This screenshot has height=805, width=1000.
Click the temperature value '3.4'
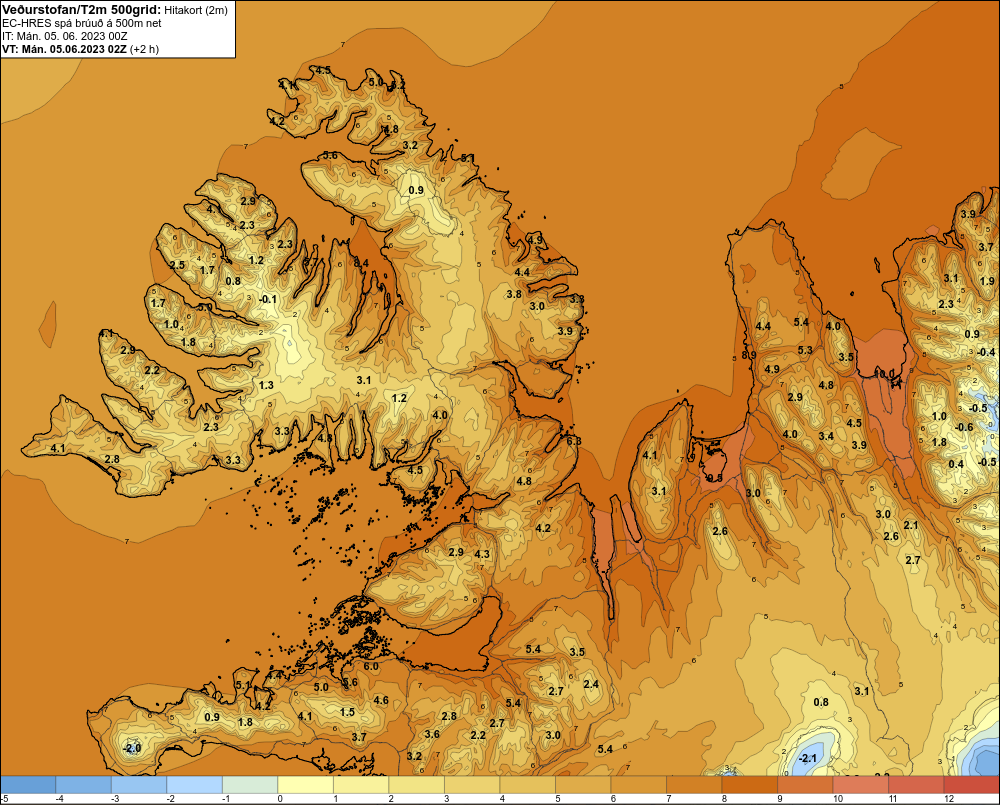click(x=826, y=436)
